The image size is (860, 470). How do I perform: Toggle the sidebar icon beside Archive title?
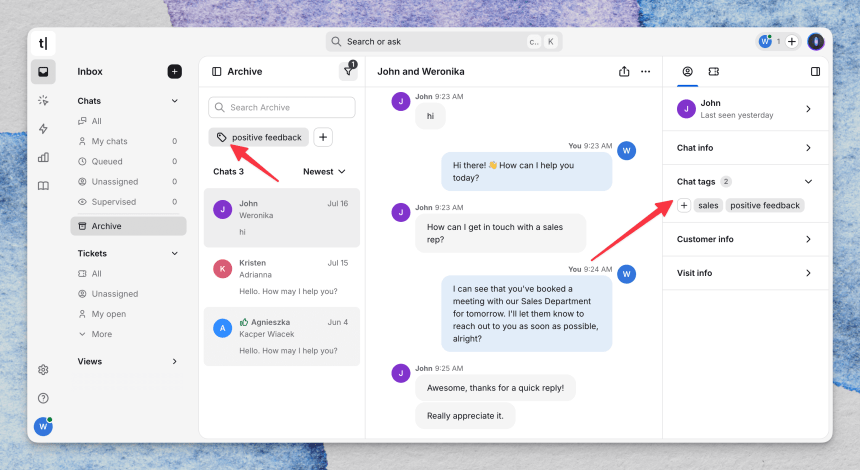pos(217,72)
